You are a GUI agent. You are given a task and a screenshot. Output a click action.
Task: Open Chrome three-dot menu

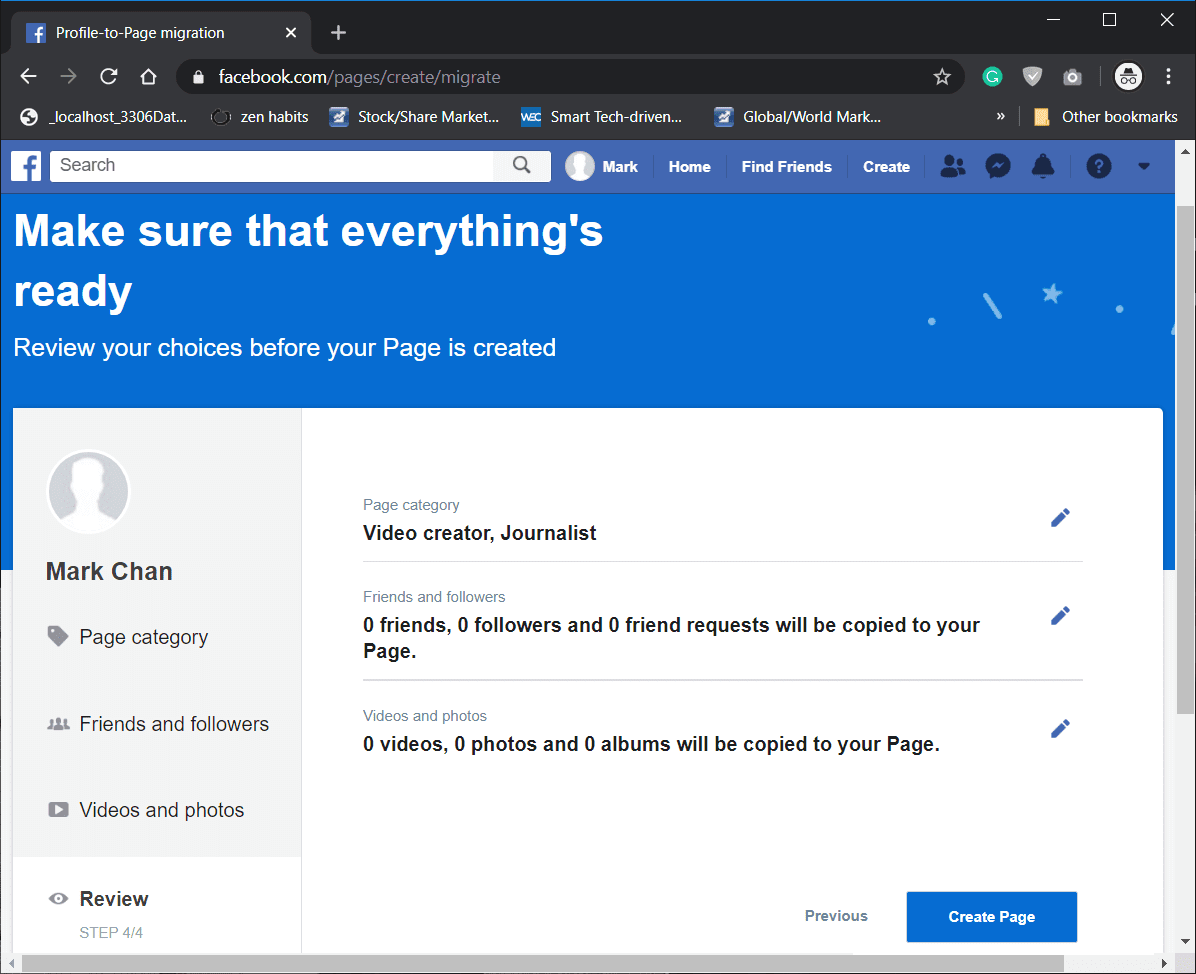click(1168, 77)
